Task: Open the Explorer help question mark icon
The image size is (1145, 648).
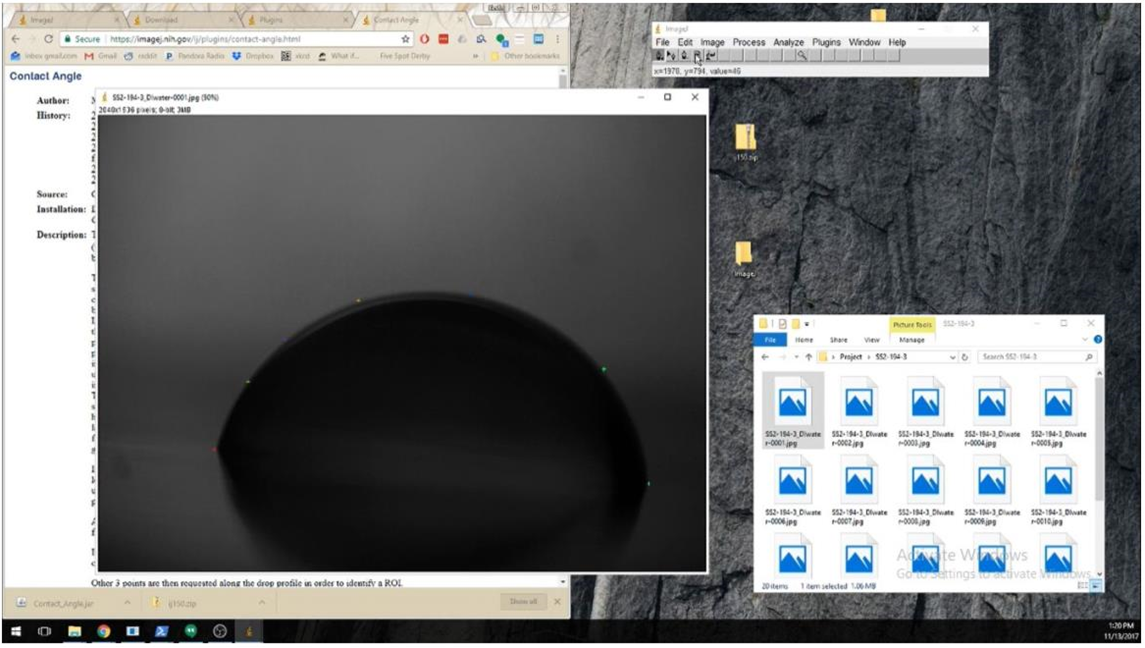Action: point(1097,340)
